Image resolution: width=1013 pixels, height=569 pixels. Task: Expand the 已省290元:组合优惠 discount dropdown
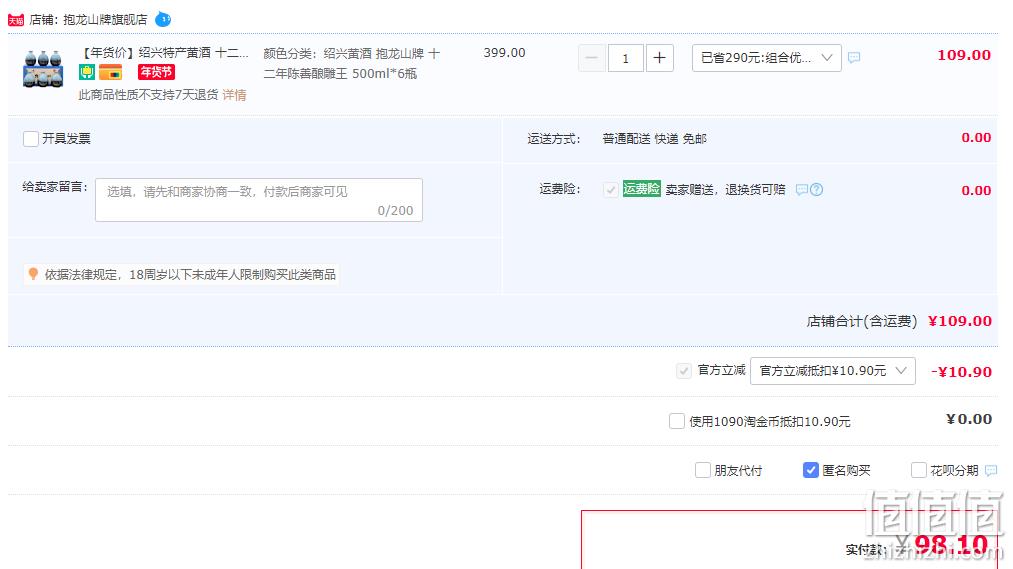pyautogui.click(x=766, y=58)
